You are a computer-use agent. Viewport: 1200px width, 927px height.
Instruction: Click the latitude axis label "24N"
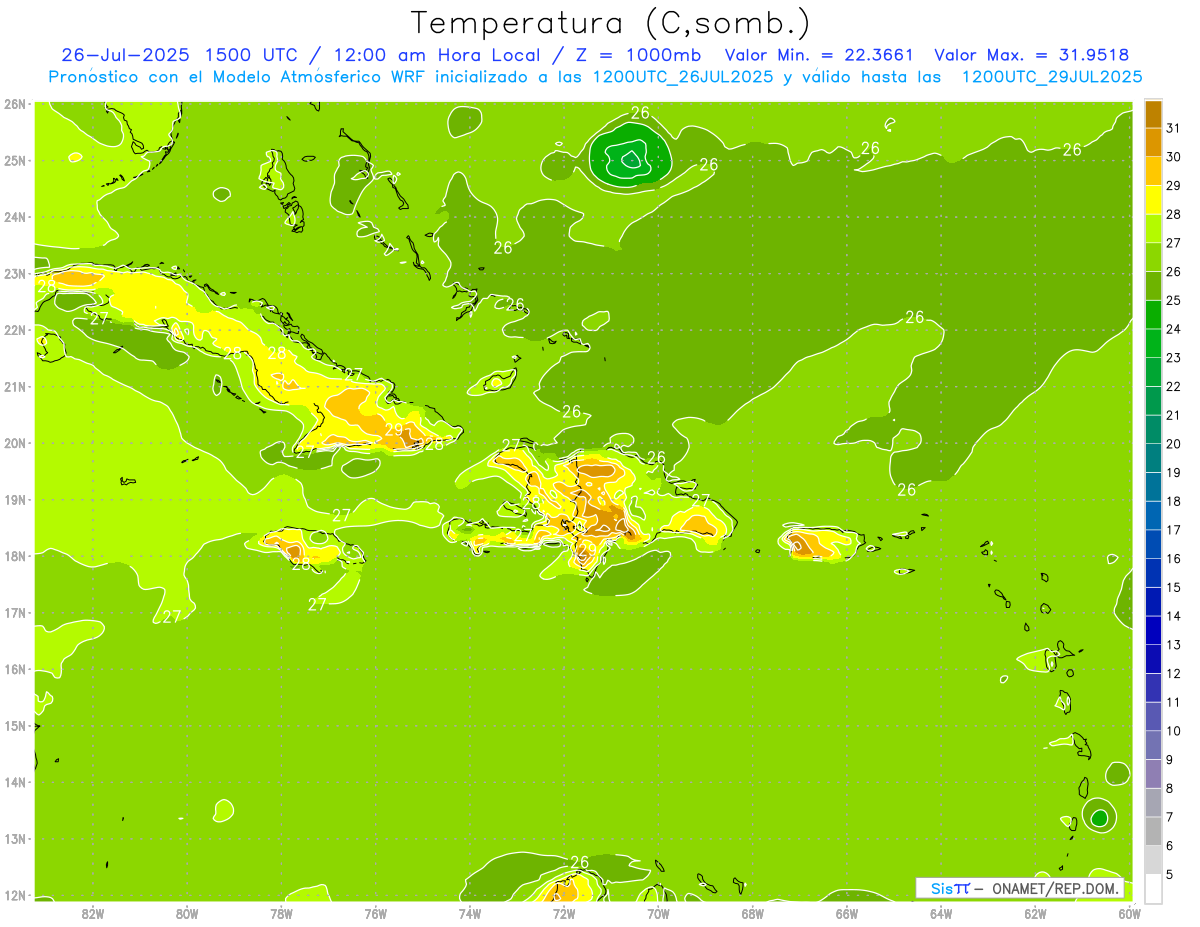(x=15, y=217)
